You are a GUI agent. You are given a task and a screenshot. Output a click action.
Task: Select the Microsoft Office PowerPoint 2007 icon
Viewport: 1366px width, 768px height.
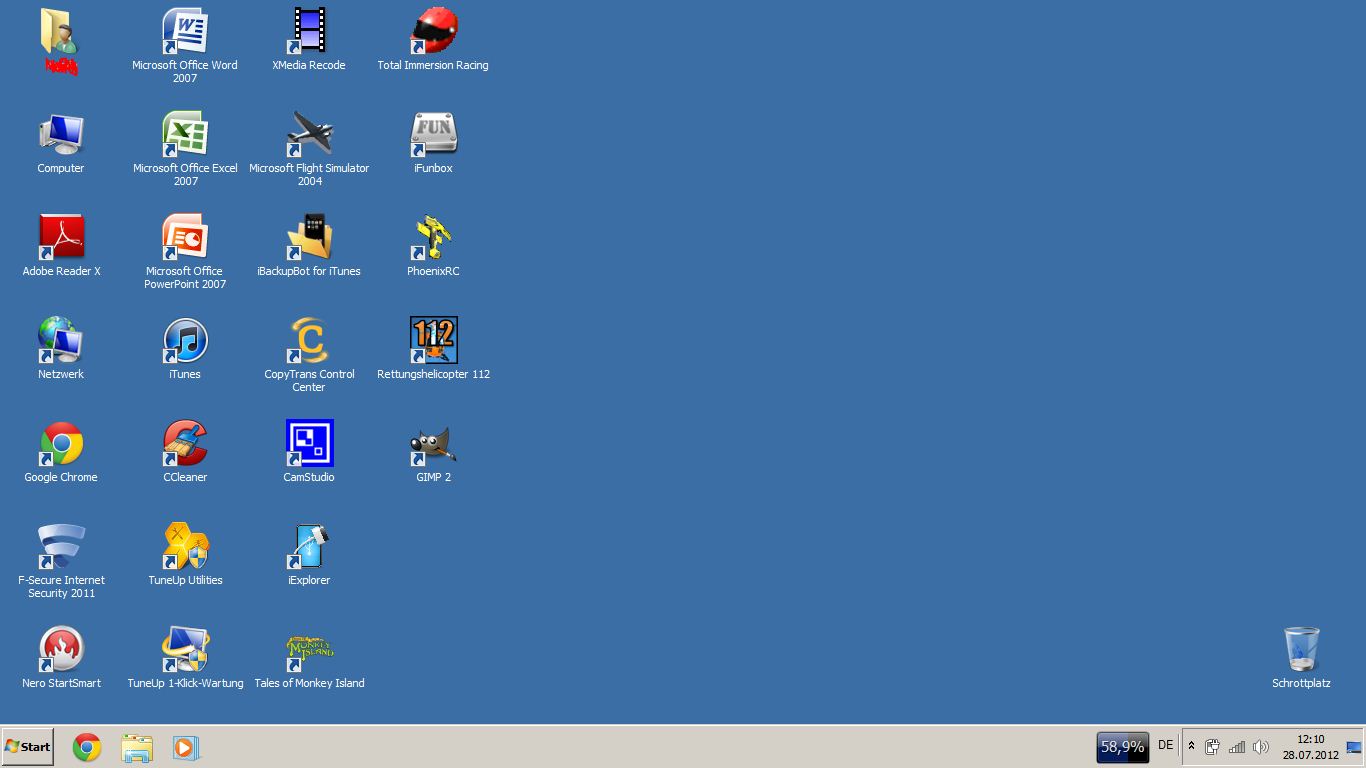click(185, 238)
